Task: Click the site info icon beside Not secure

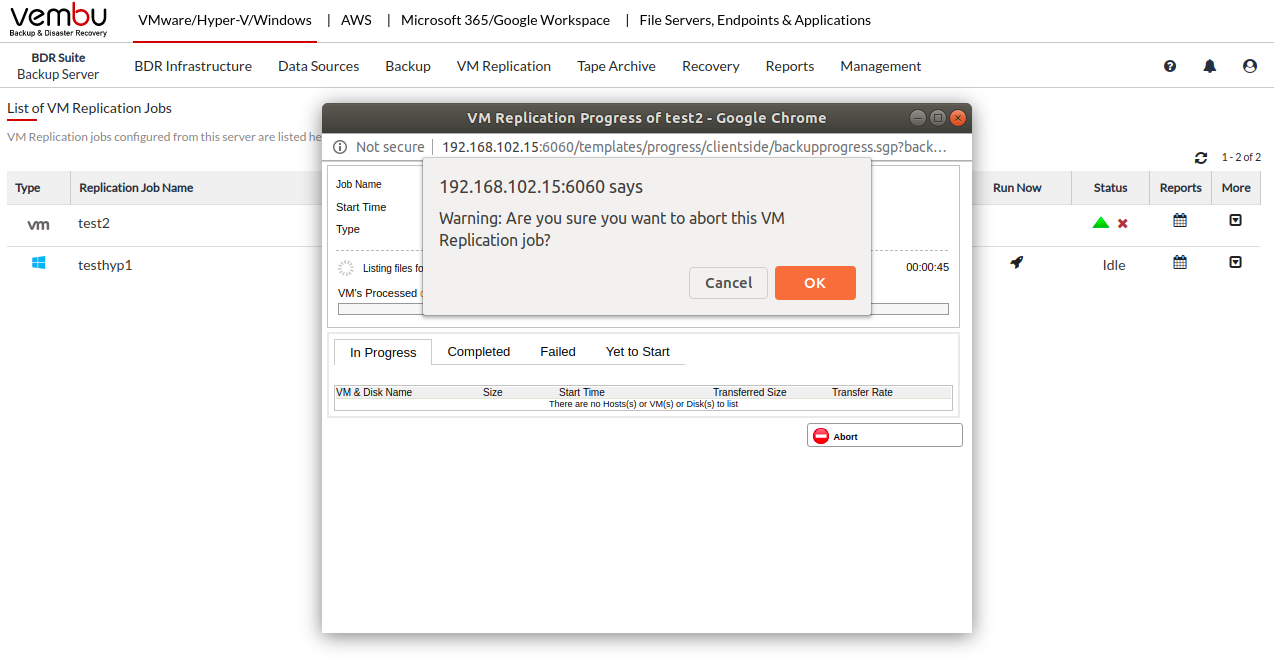Action: pyautogui.click(x=339, y=147)
